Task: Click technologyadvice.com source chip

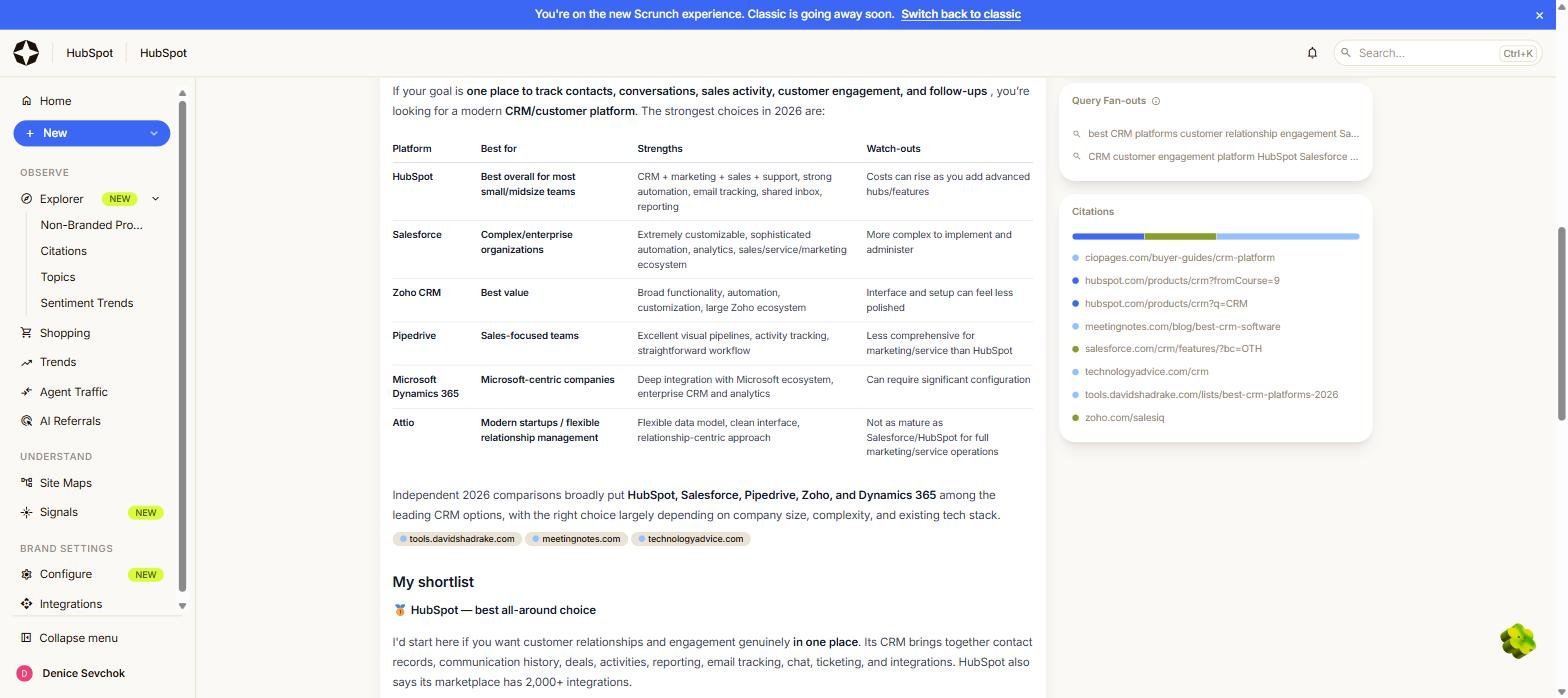Action: [690, 539]
